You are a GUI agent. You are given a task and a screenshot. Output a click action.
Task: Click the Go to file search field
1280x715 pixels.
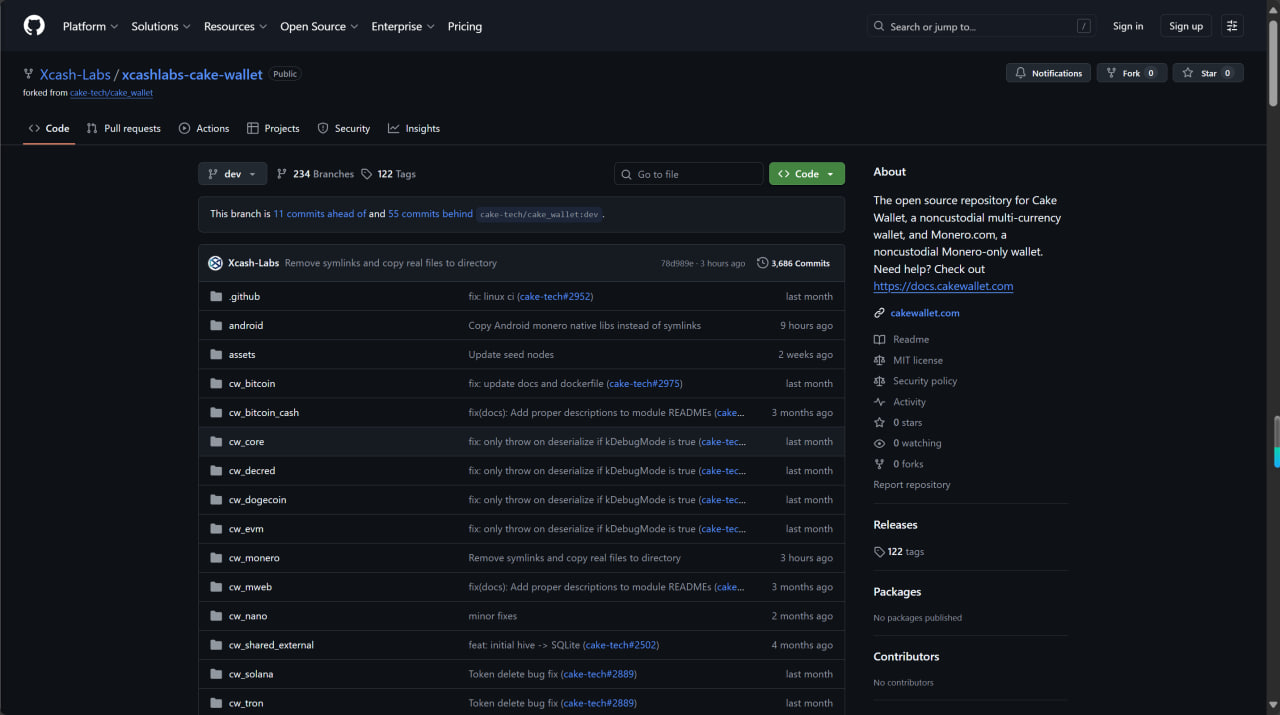pyautogui.click(x=690, y=174)
